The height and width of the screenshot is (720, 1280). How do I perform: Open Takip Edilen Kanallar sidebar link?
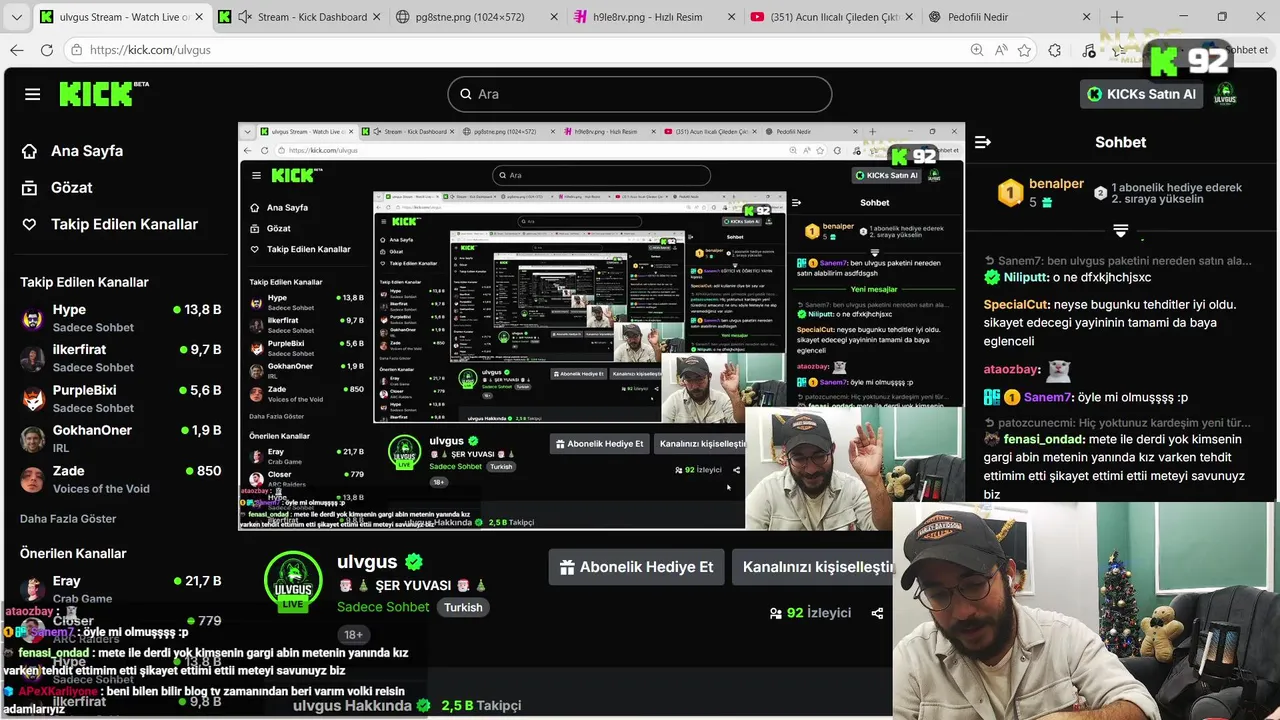[x=124, y=225]
